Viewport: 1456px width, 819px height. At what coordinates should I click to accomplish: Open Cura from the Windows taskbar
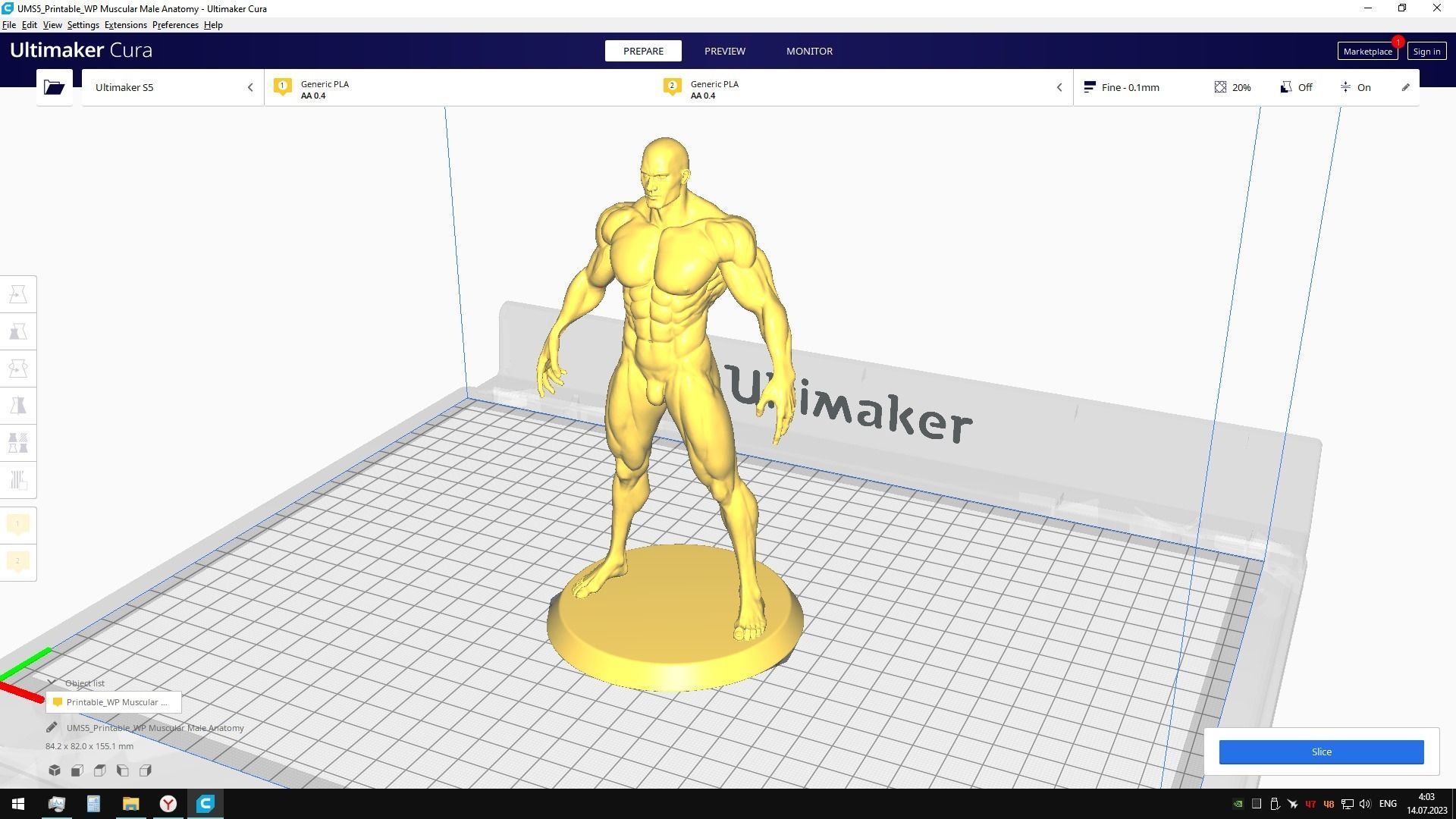205,804
